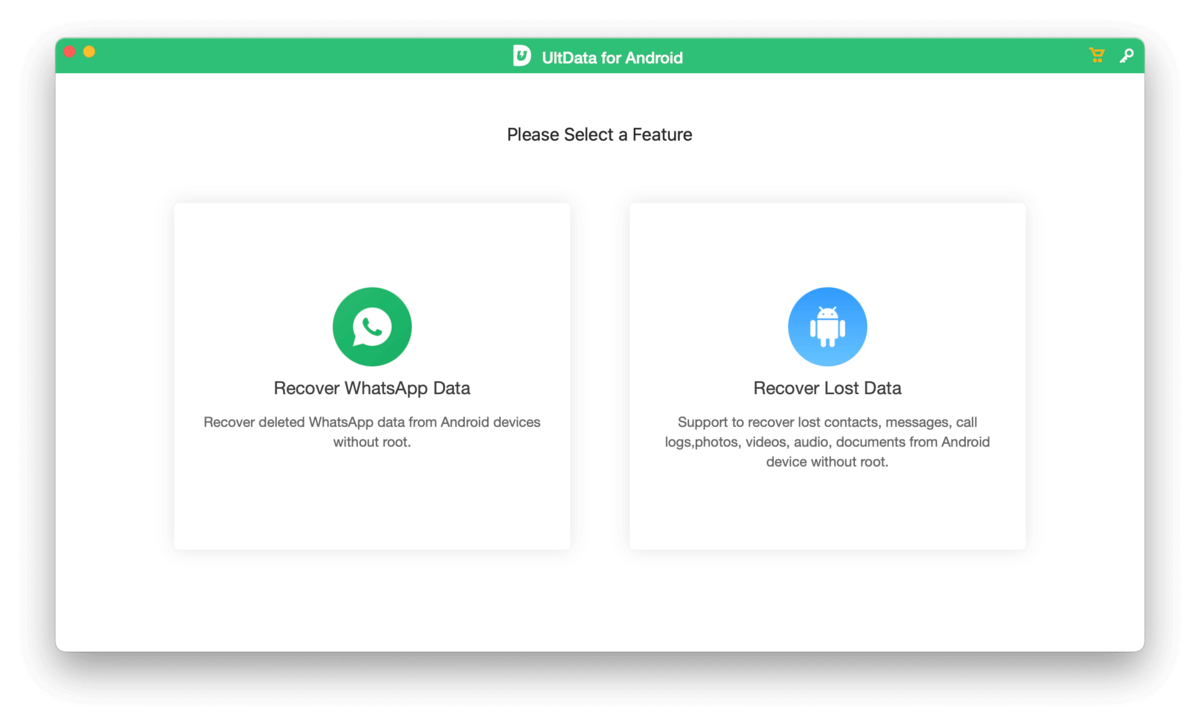Select the Recover WhatsApp Data heading
This screenshot has height=725, width=1200.
(372, 388)
